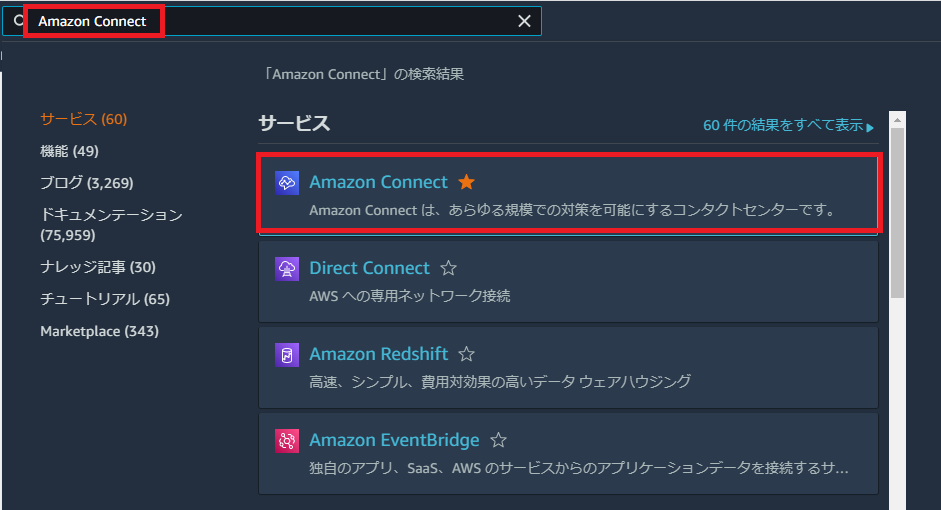
Task: Favorite Amazon Redshift with star
Action: (466, 354)
